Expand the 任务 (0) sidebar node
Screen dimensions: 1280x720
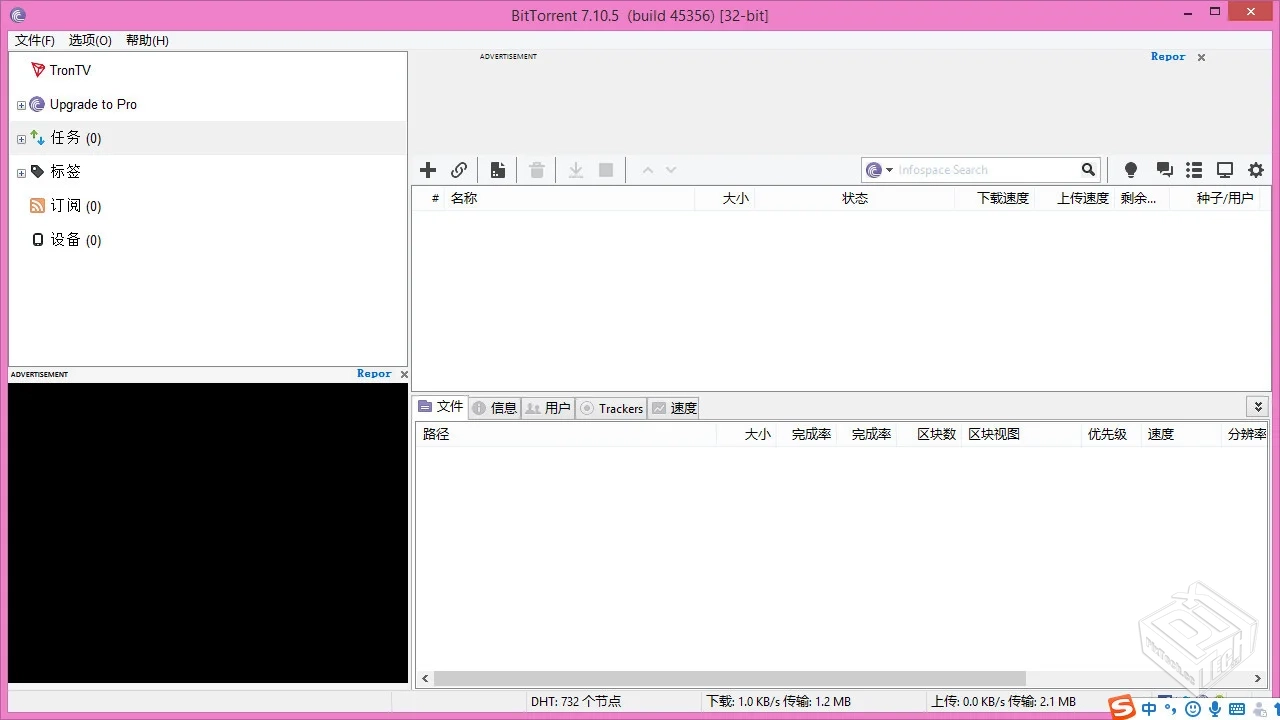click(x=21, y=137)
